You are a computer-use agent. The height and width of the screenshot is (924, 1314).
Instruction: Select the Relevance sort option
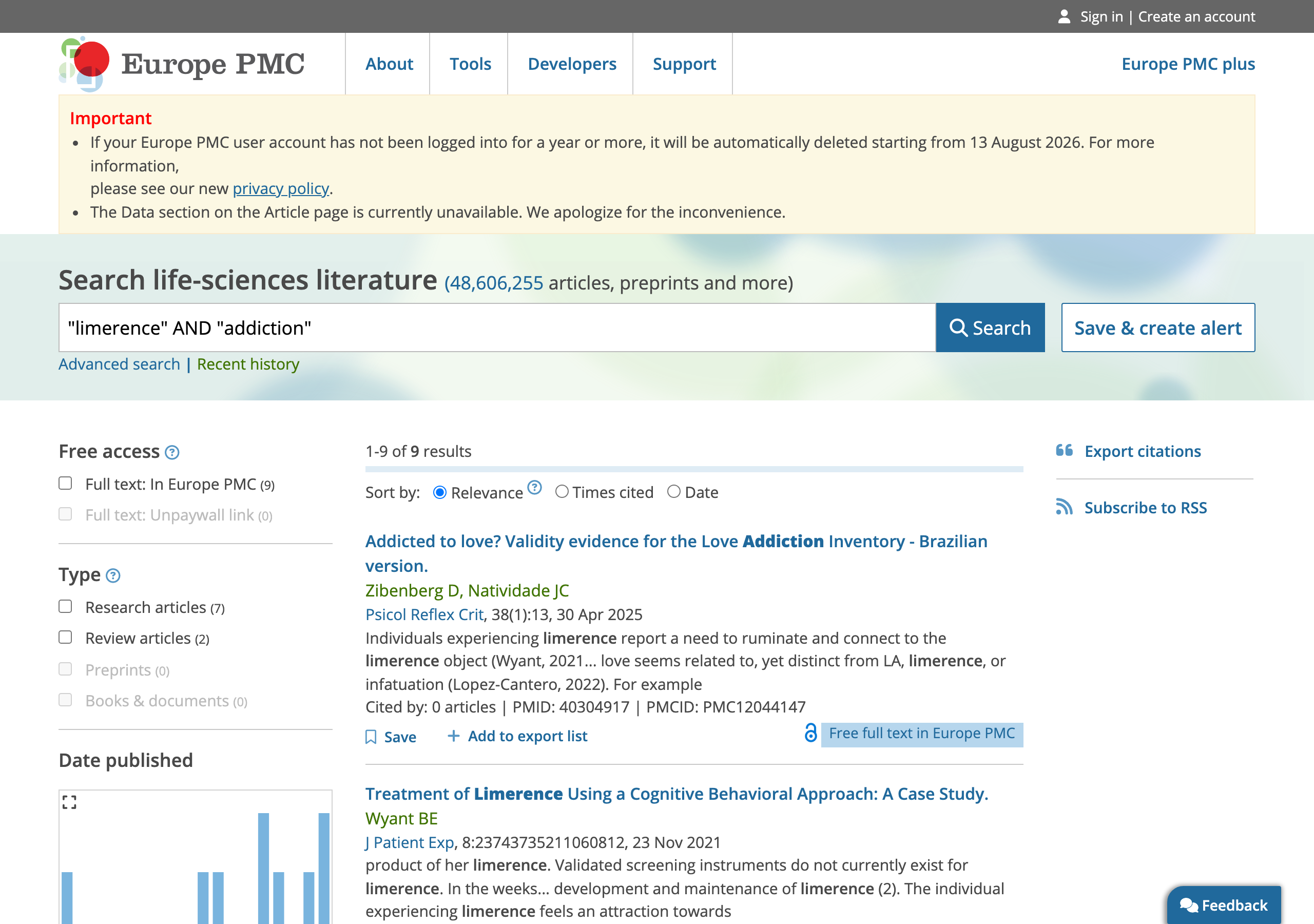(439, 492)
